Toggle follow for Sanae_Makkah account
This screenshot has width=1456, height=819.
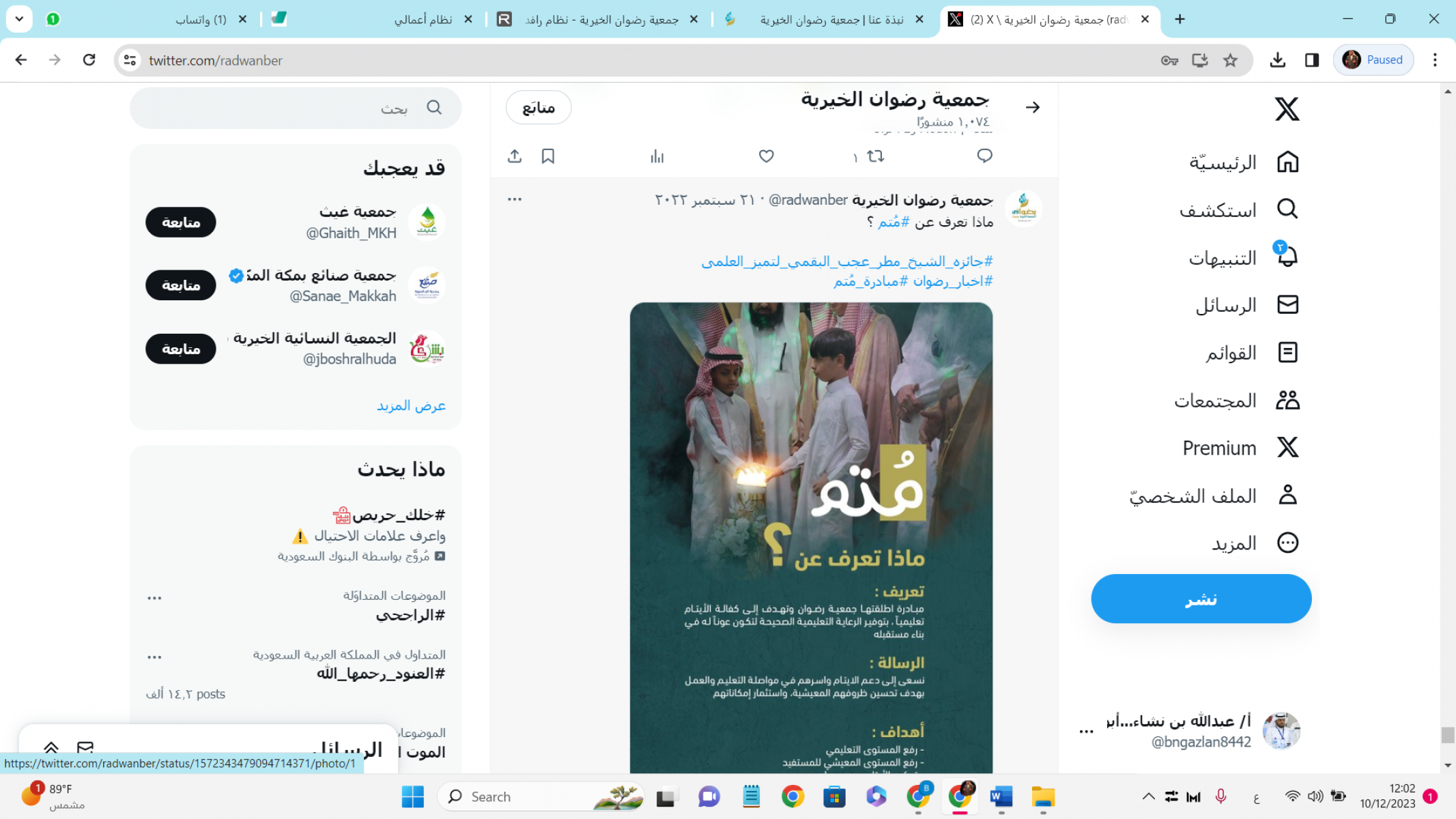pos(181,285)
